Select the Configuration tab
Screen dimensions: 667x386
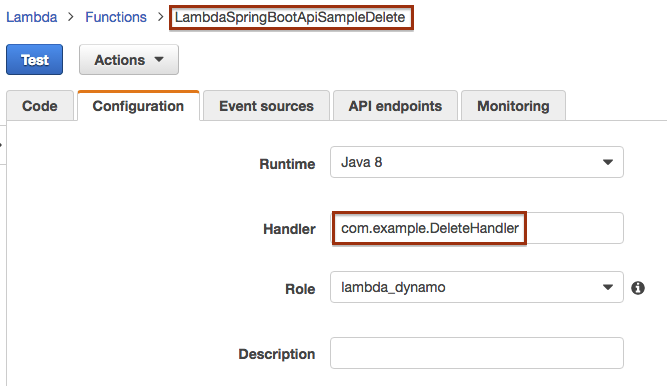tap(138, 106)
